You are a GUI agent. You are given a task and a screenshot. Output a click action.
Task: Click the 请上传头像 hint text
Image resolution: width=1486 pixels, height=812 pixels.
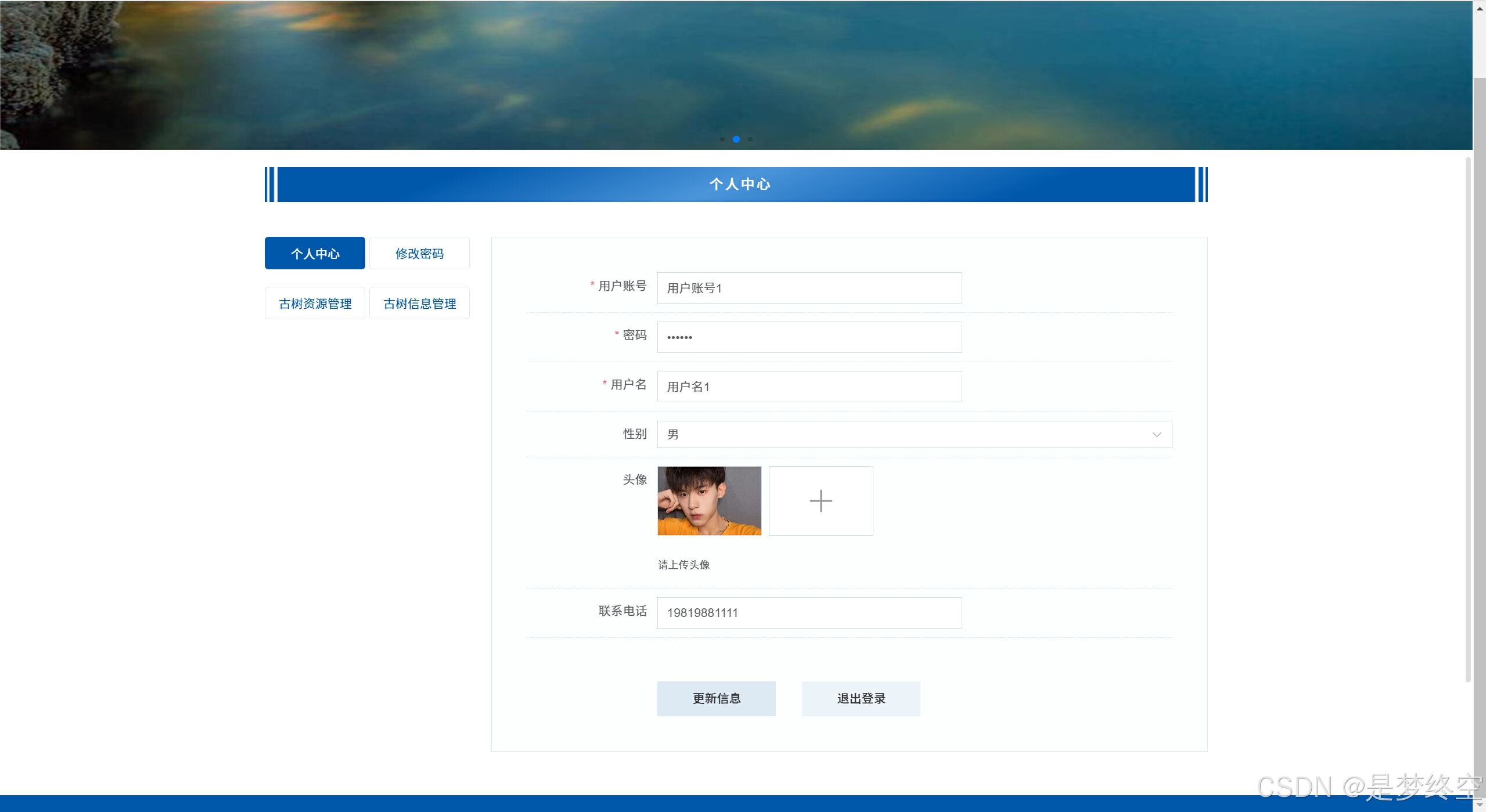pyautogui.click(x=683, y=565)
